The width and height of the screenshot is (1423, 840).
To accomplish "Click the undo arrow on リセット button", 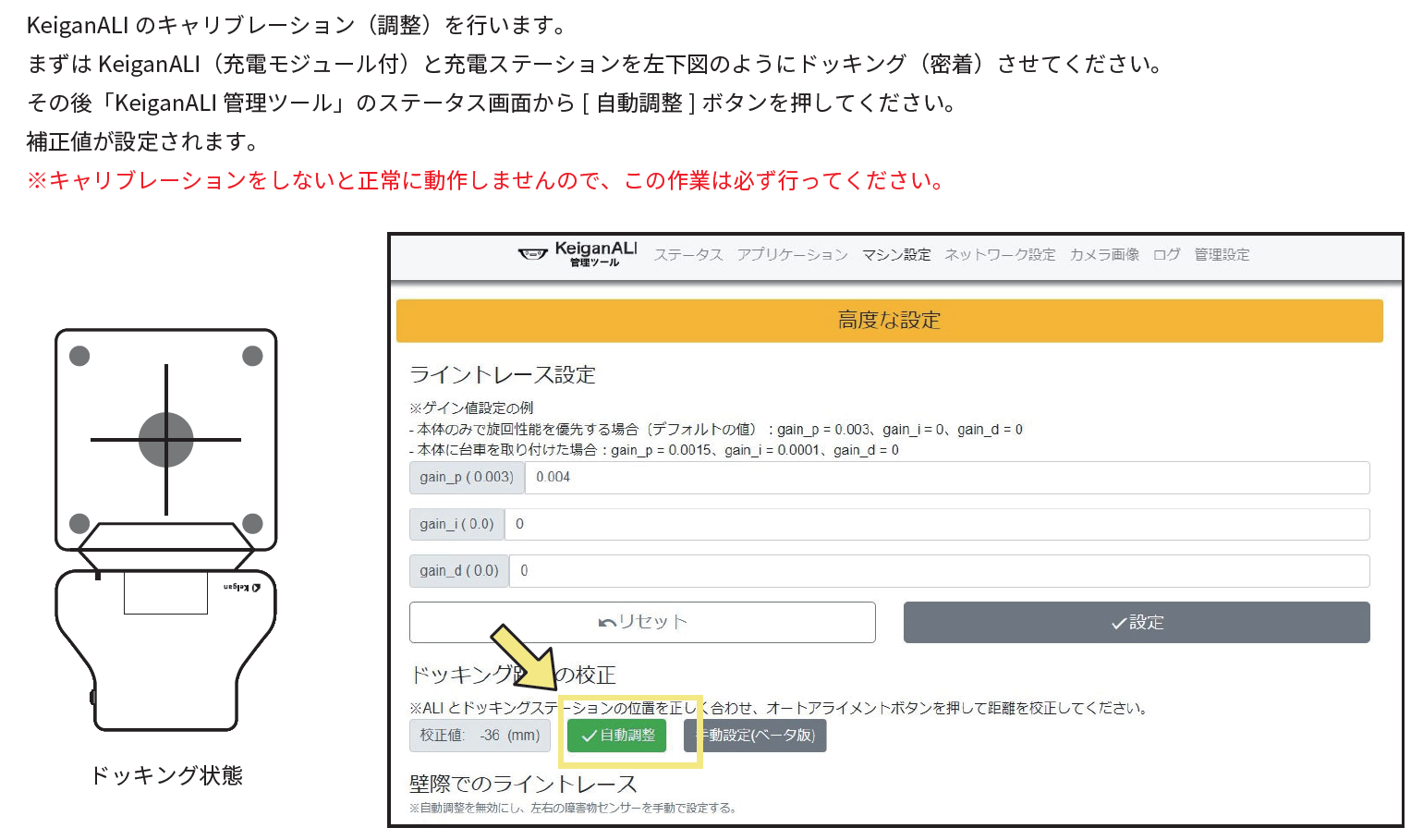I will [607, 622].
